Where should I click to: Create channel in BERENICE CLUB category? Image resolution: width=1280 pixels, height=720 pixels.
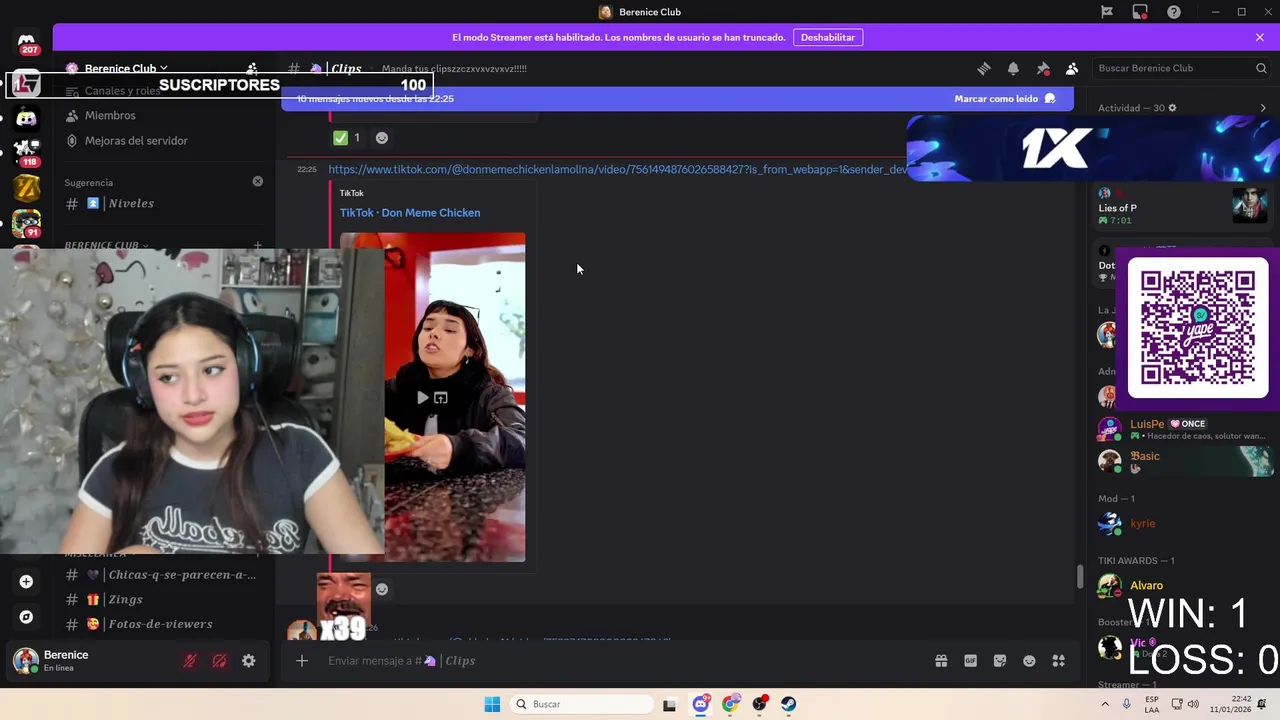point(257,245)
